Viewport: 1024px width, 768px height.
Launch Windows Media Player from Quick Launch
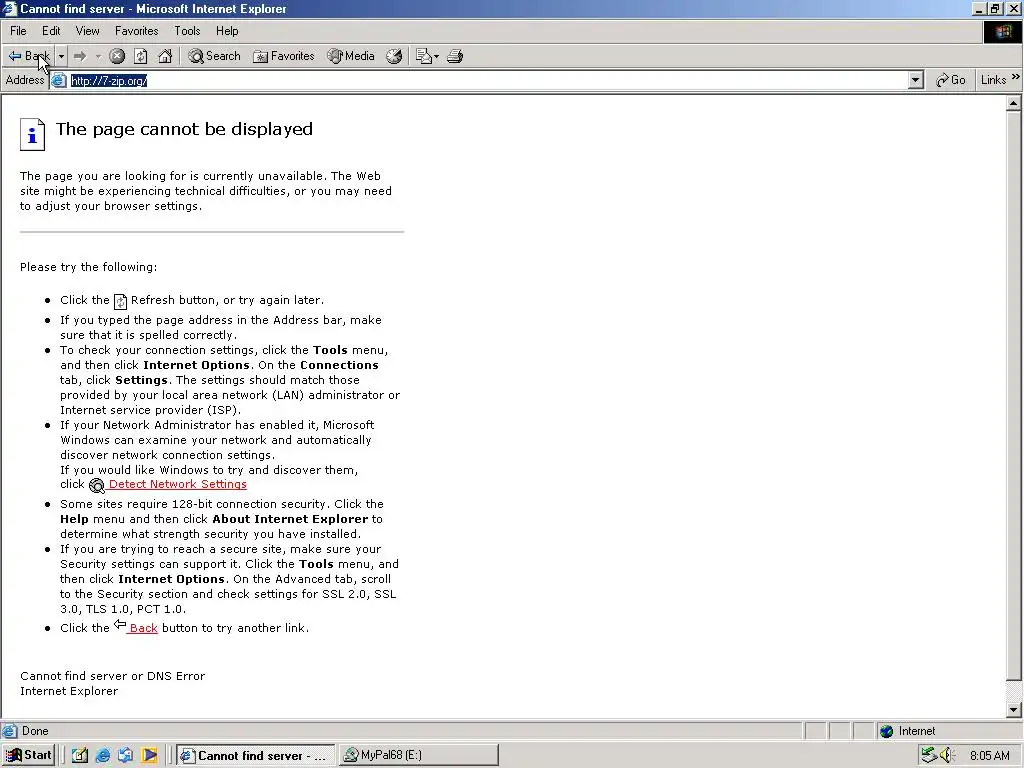tap(149, 755)
